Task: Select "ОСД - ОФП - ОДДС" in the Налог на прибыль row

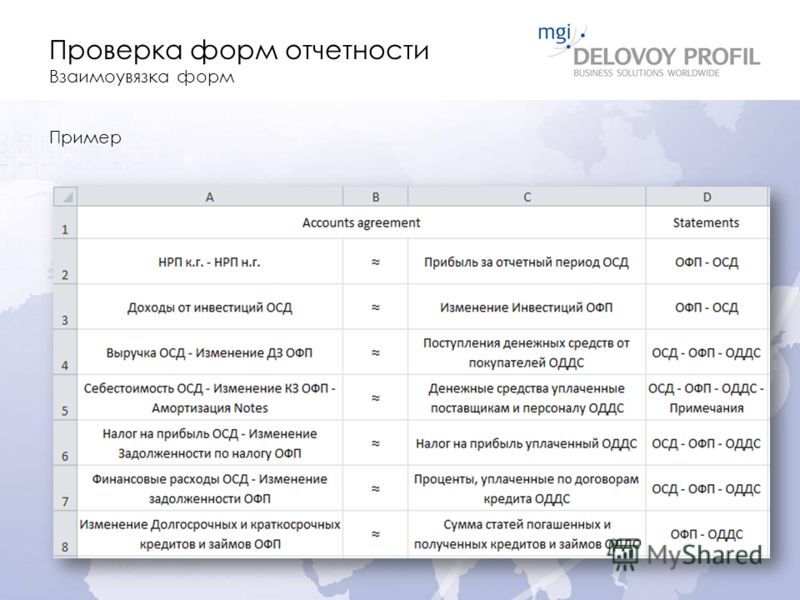Action: tap(707, 443)
